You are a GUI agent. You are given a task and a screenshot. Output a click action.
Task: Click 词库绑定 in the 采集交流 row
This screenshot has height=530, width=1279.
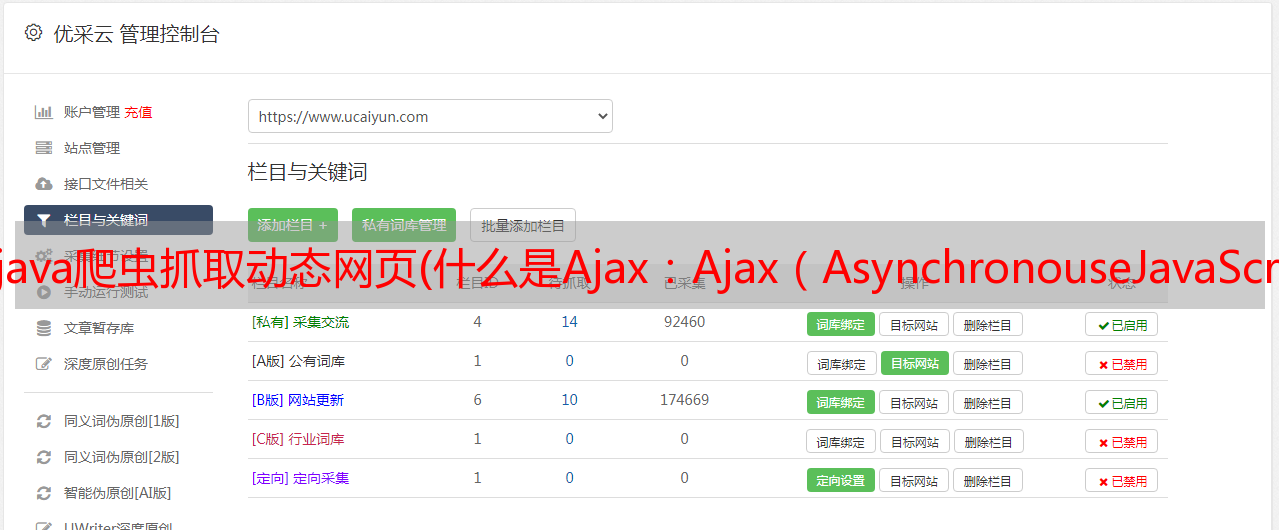coord(841,324)
